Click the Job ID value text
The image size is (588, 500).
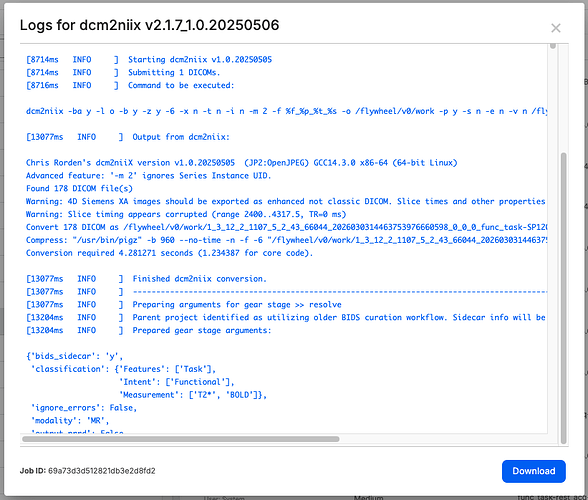(102, 471)
